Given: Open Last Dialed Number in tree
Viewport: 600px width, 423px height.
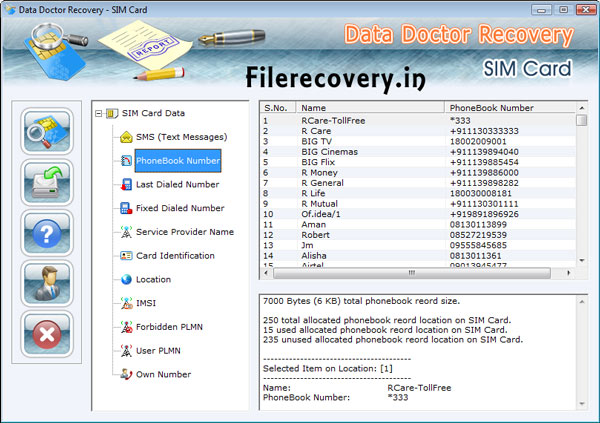Looking at the screenshot, I should (178, 185).
